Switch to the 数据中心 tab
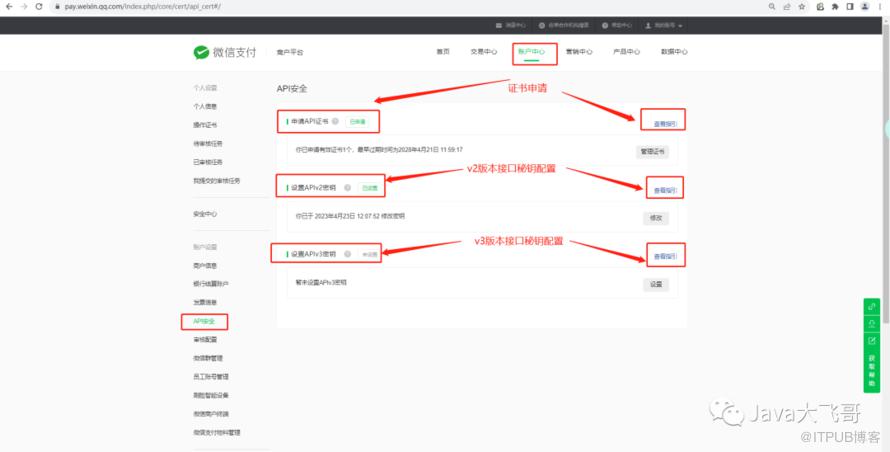This screenshot has height=452, width=890. click(674, 52)
